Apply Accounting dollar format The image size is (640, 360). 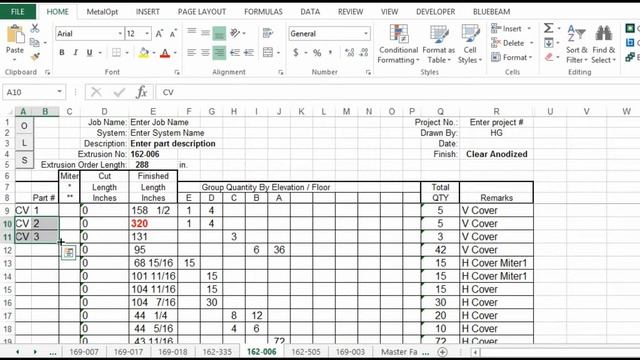point(296,53)
